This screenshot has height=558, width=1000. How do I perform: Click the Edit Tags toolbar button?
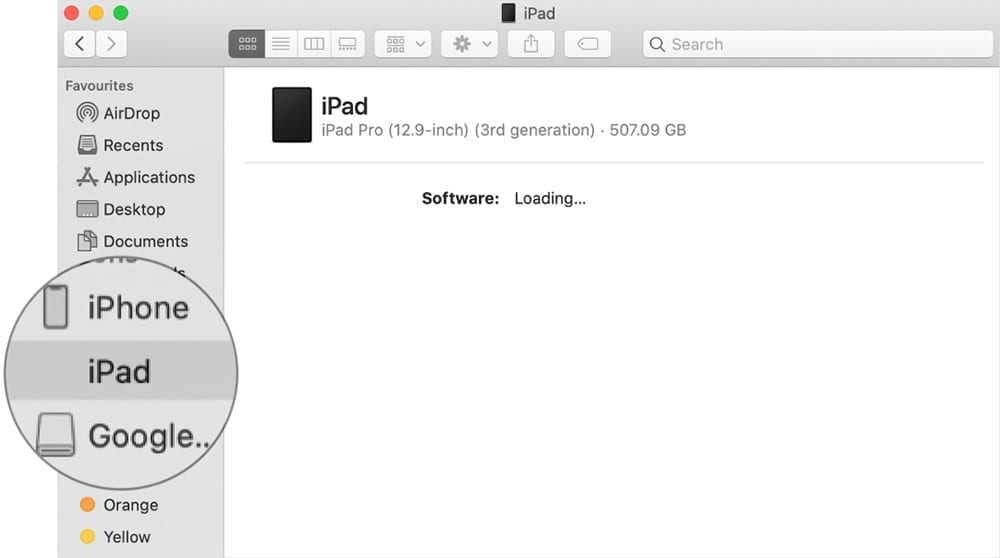tap(587, 44)
